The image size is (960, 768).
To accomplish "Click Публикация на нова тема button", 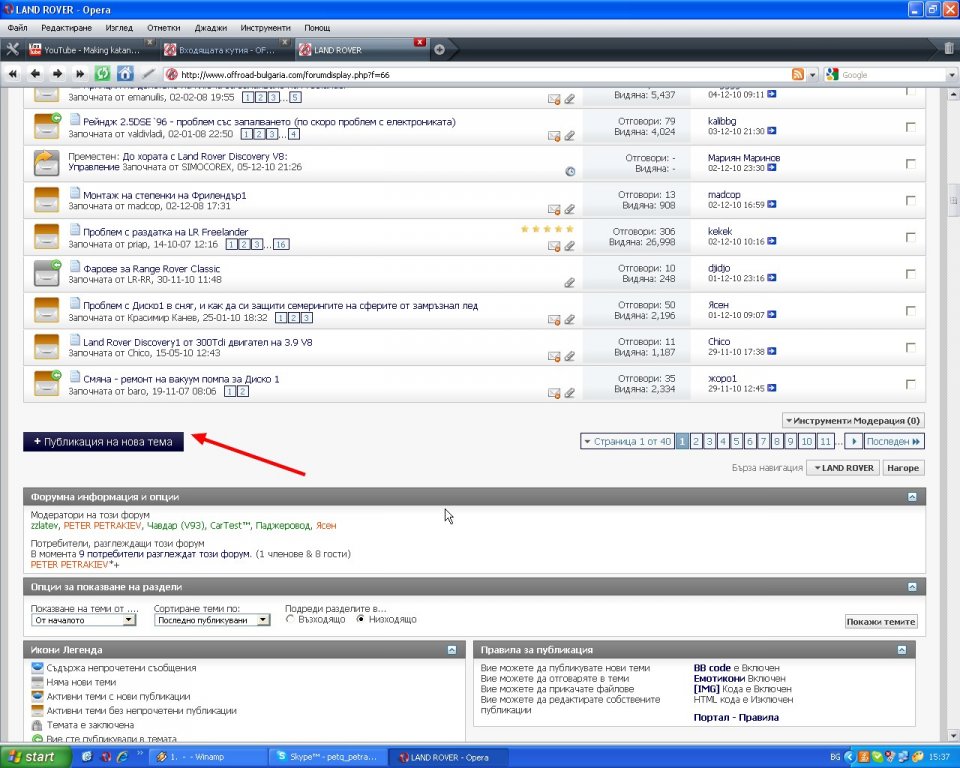I will point(103,441).
